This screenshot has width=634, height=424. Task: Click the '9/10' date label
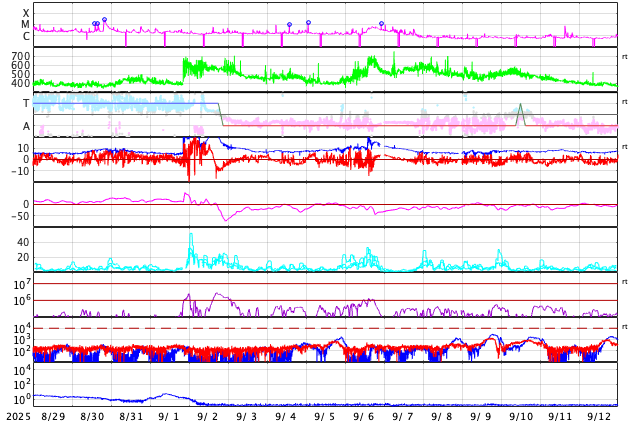521,417
